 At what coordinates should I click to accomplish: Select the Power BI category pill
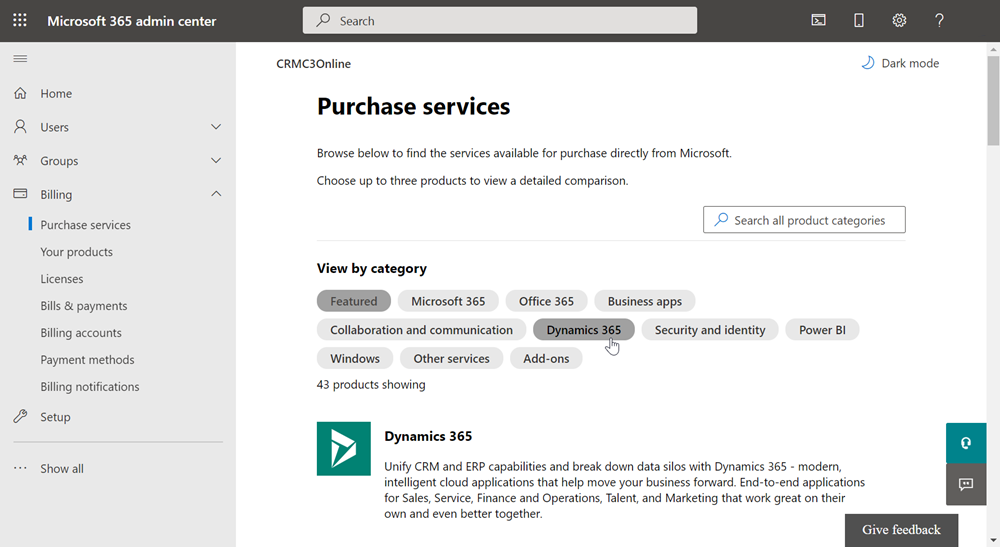[822, 330]
